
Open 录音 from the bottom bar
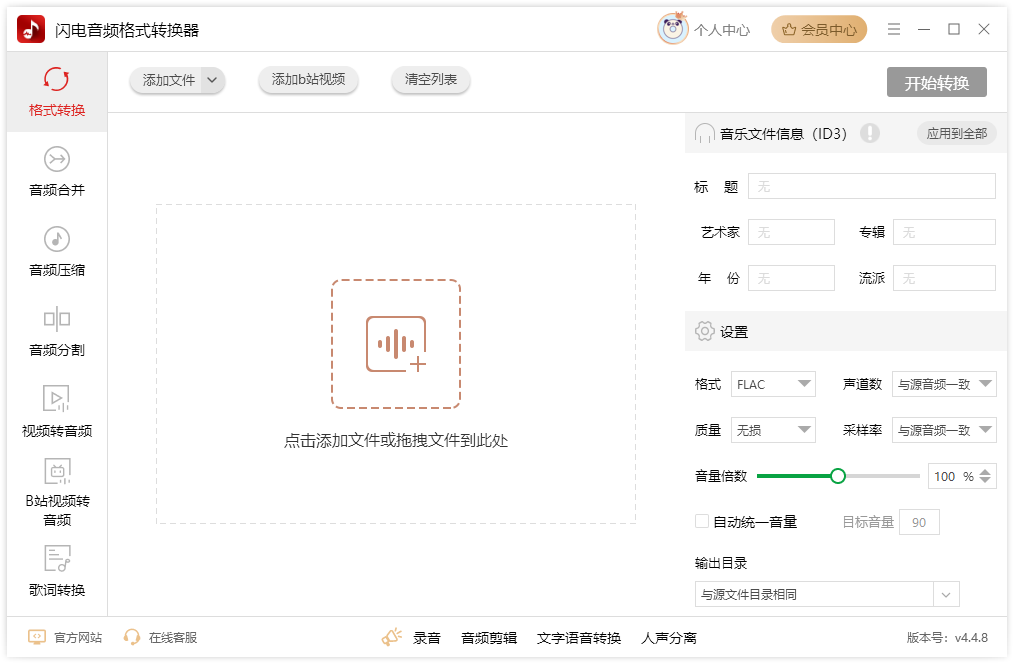pyautogui.click(x=427, y=638)
